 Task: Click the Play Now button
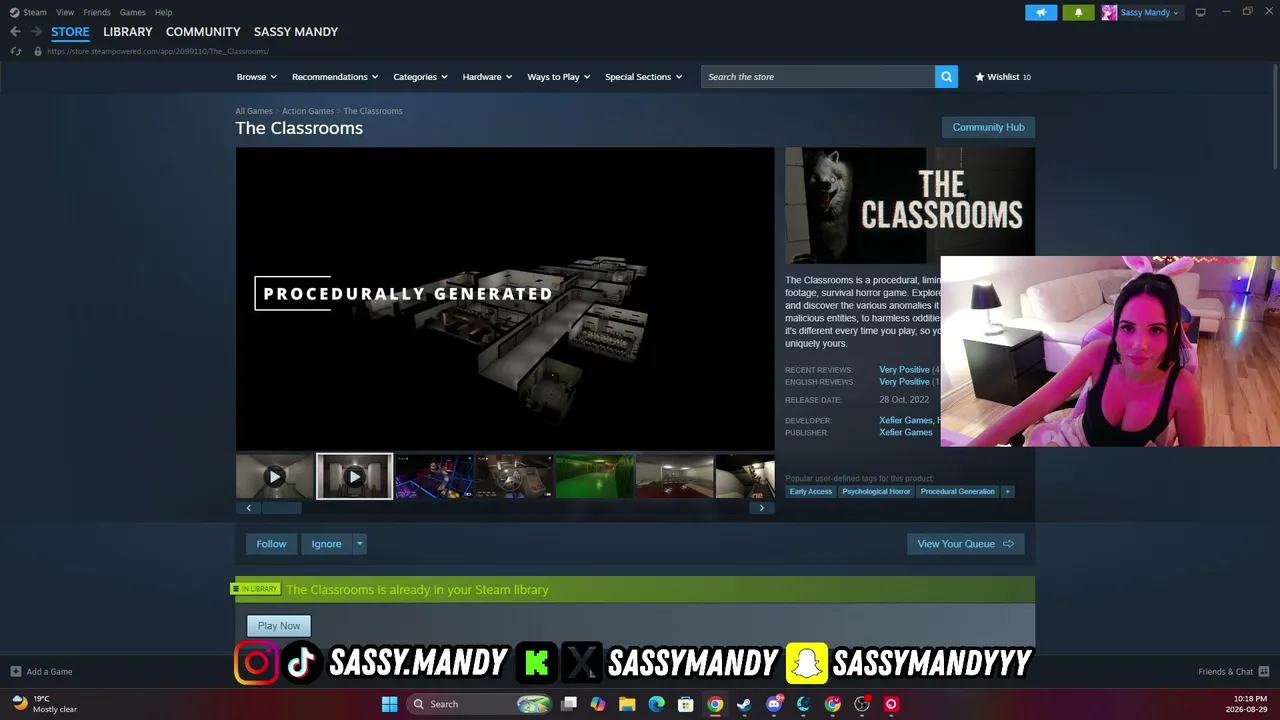[279, 626]
